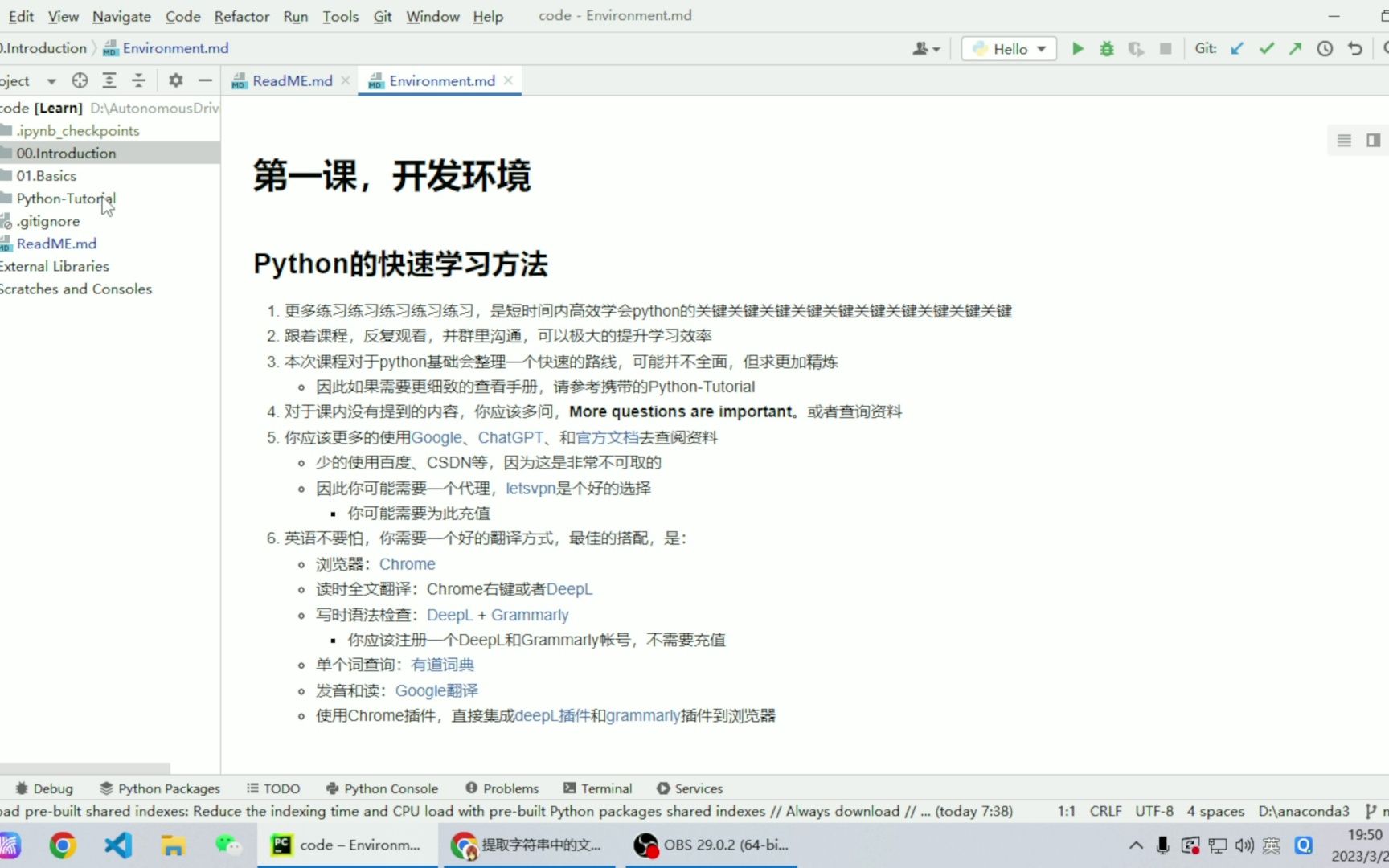Open the Navigate menu
1389x868 pixels.
[x=121, y=16]
